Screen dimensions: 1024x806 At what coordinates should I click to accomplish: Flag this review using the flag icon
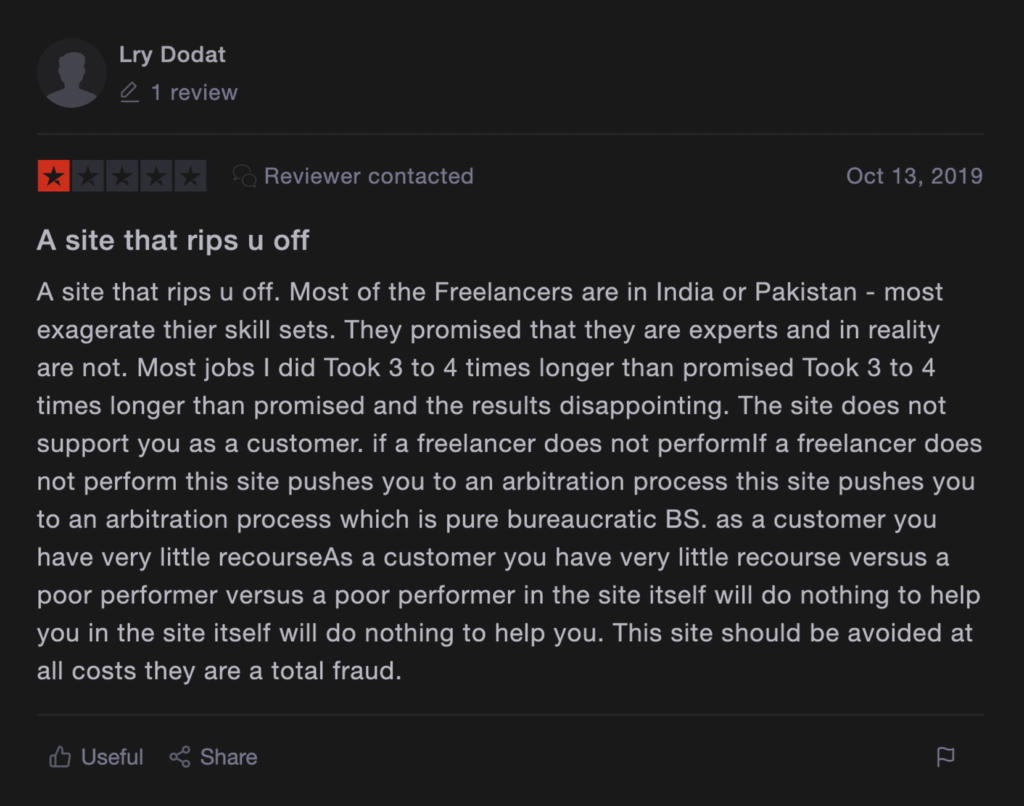(x=945, y=757)
